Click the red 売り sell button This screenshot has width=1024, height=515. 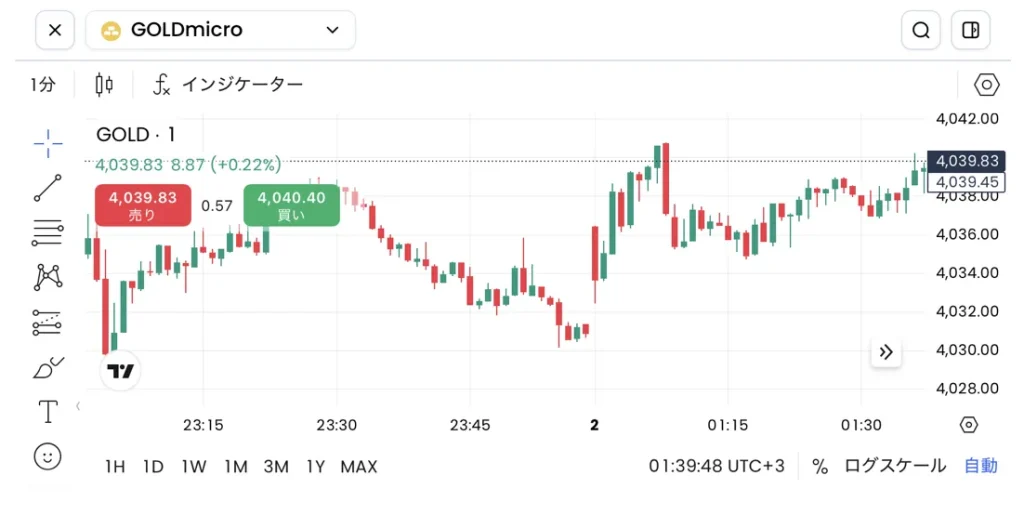coord(143,205)
